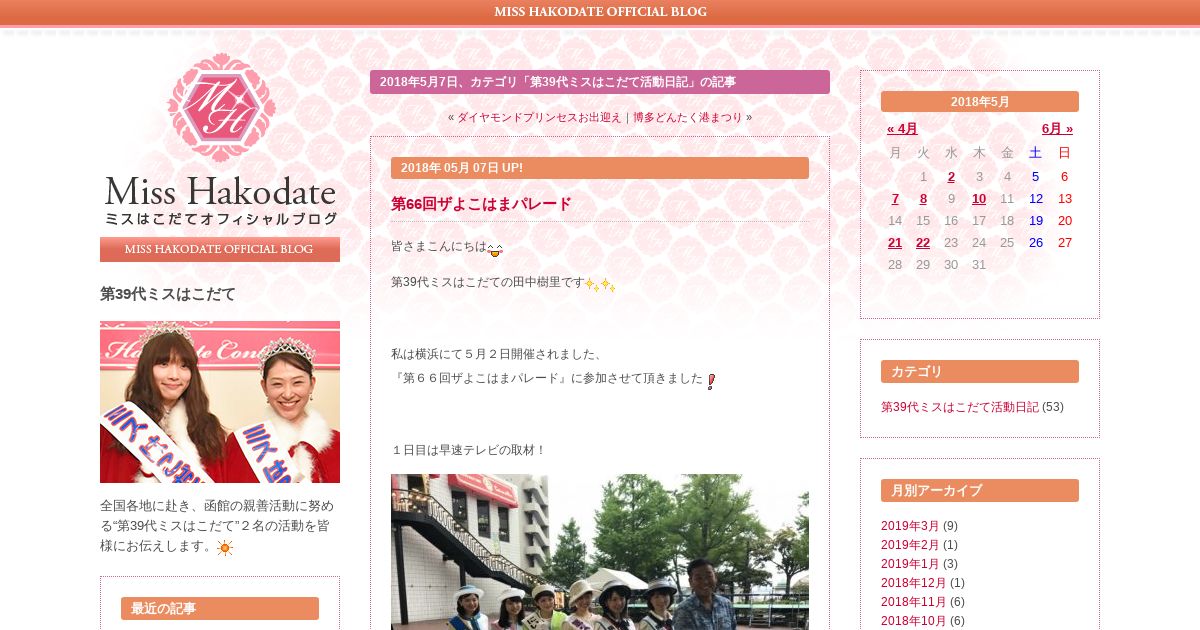
Task: Open the Miss Hakodate Official Blog banner link
Action: (220, 249)
